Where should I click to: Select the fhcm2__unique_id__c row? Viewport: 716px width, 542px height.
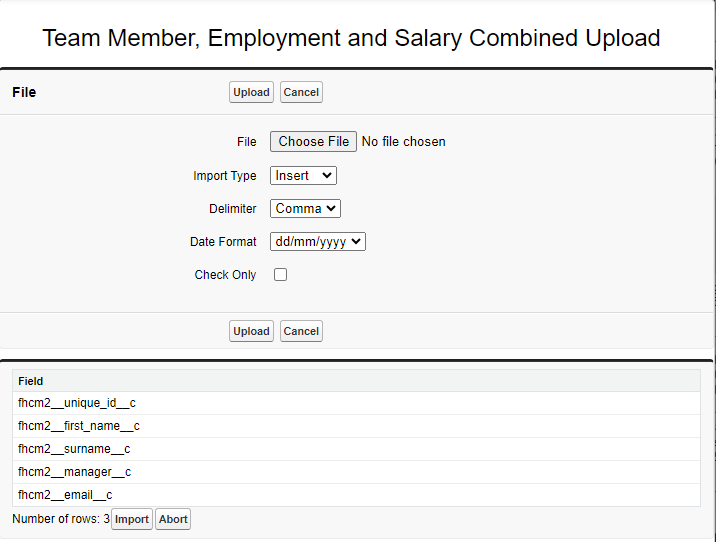coord(77,403)
